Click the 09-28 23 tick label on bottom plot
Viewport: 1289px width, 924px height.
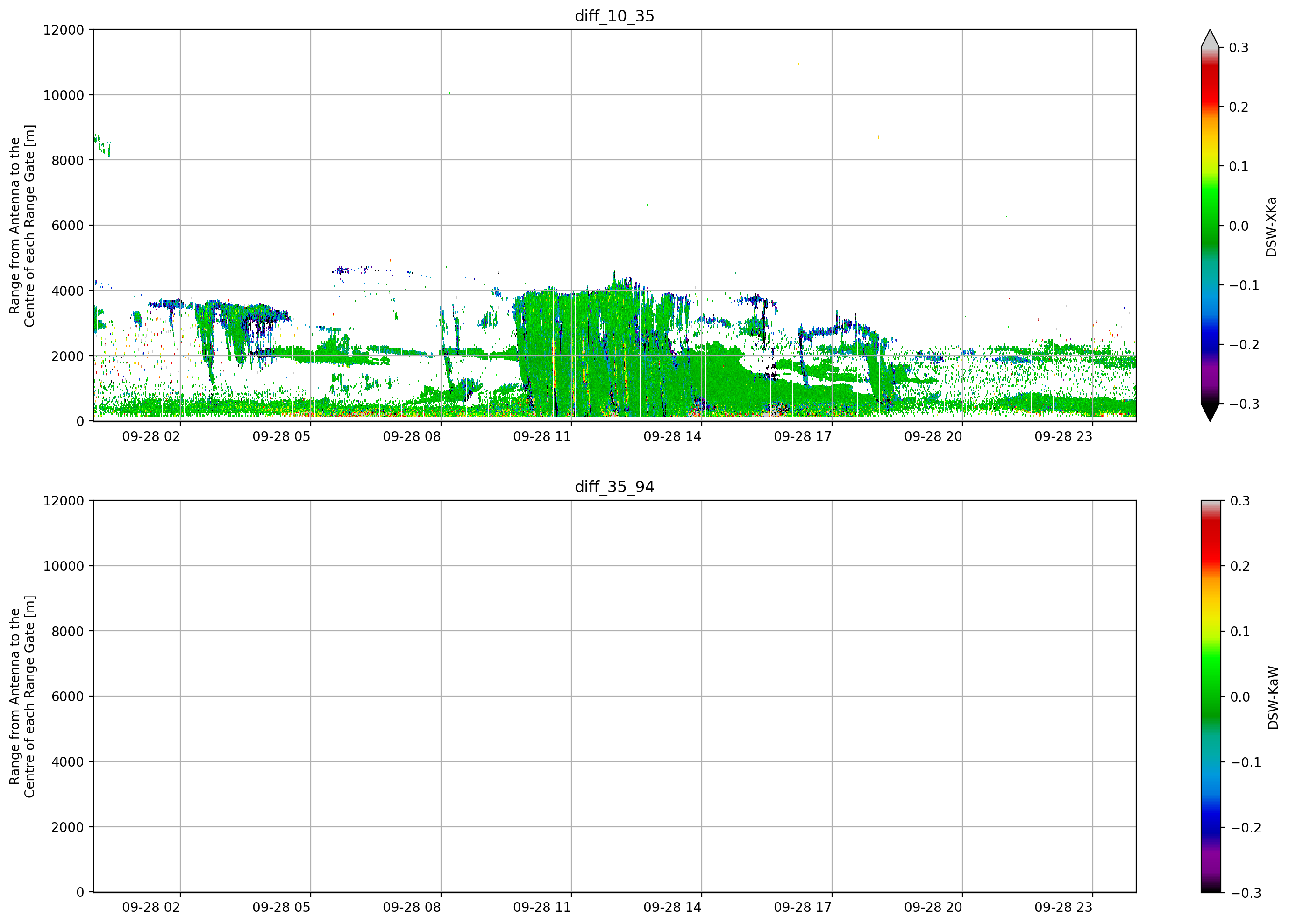tap(1063, 908)
